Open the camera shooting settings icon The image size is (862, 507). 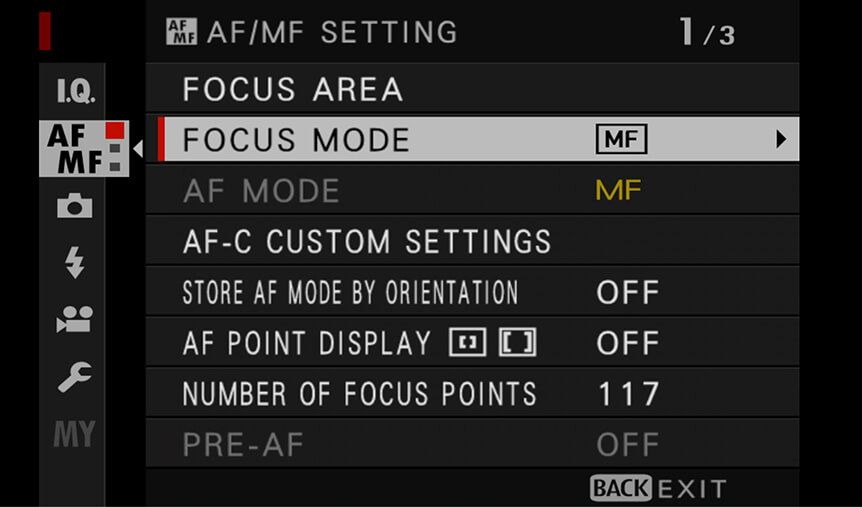(x=74, y=206)
